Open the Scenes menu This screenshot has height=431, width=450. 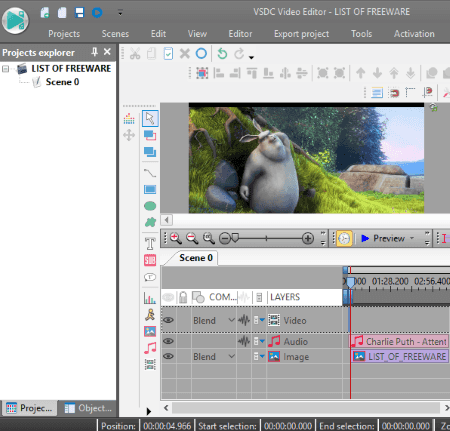pyautogui.click(x=115, y=34)
